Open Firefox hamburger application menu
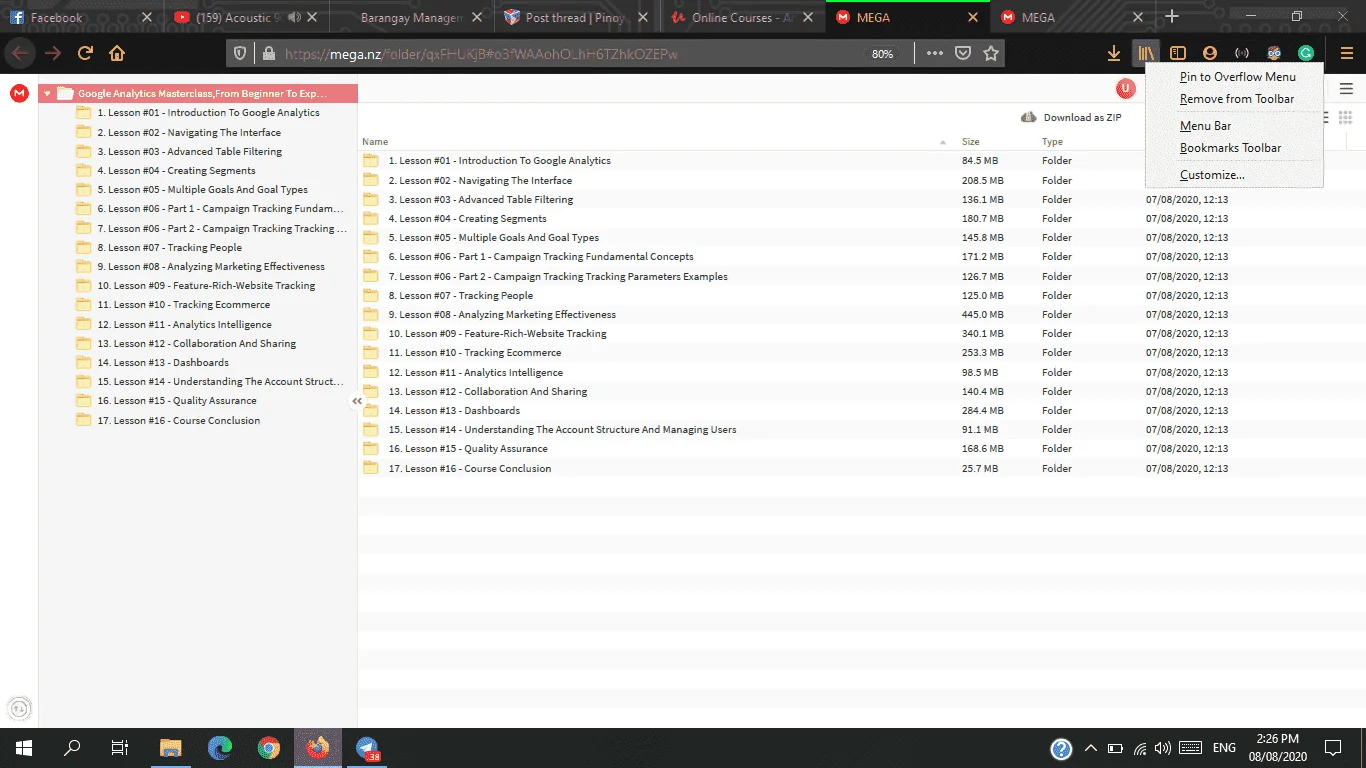The image size is (1366, 768). click(x=1346, y=53)
